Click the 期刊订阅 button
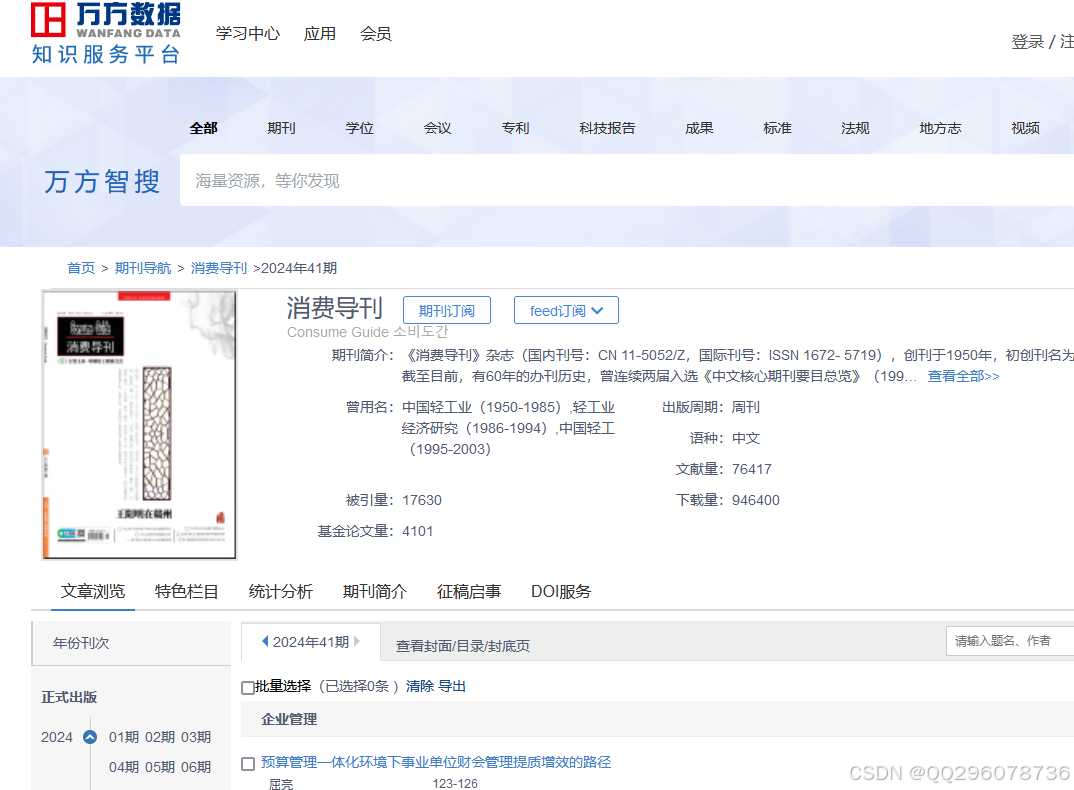Image resolution: width=1074 pixels, height=790 pixels. [447, 310]
